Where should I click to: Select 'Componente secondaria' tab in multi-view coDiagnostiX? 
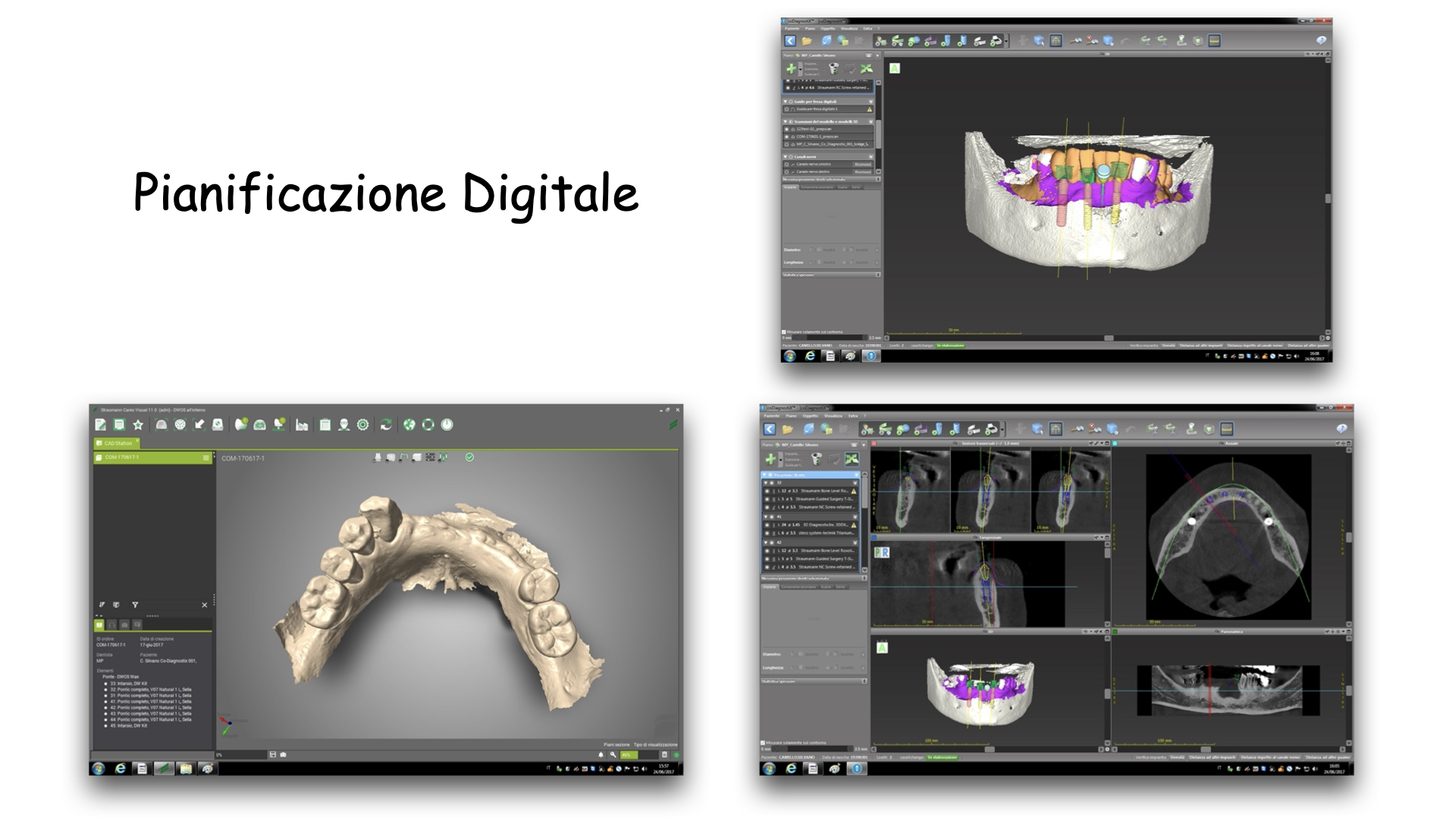tap(797, 586)
